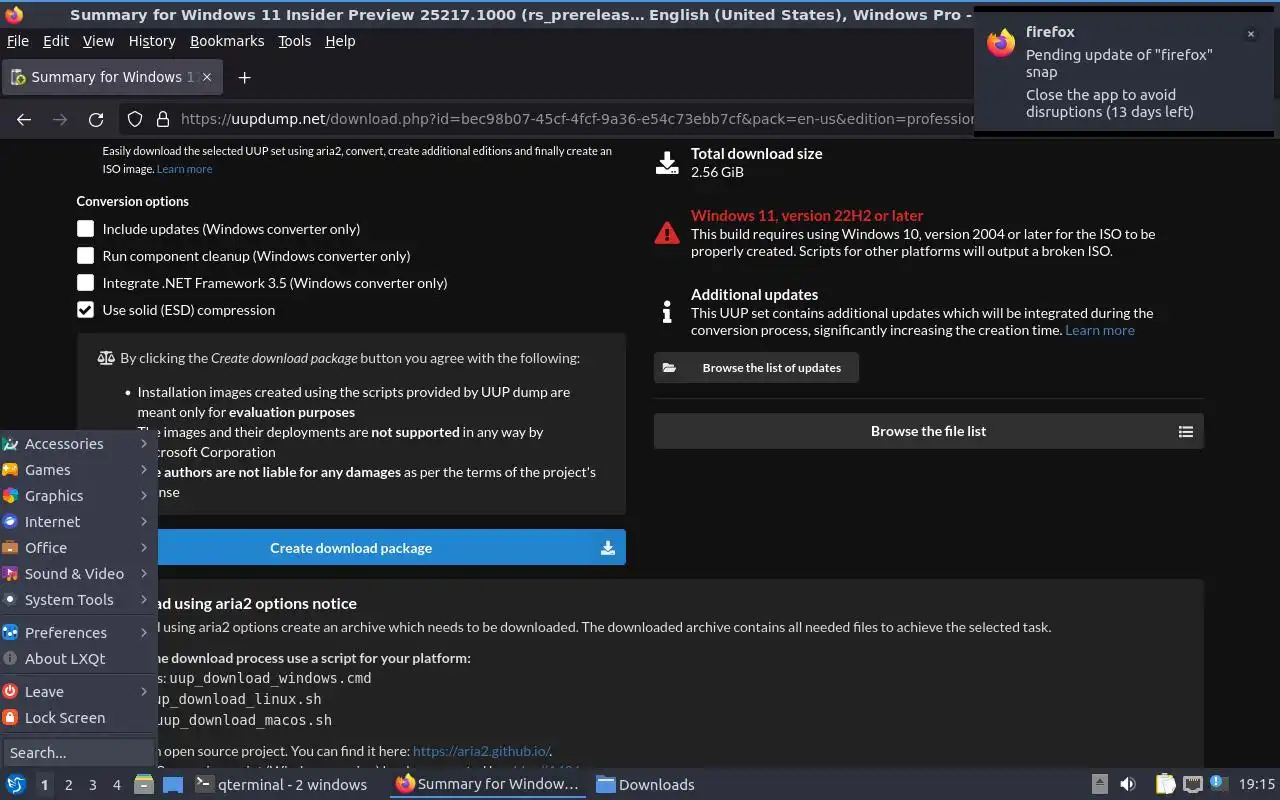
Task: Open the Edit menu
Action: click(x=56, y=41)
